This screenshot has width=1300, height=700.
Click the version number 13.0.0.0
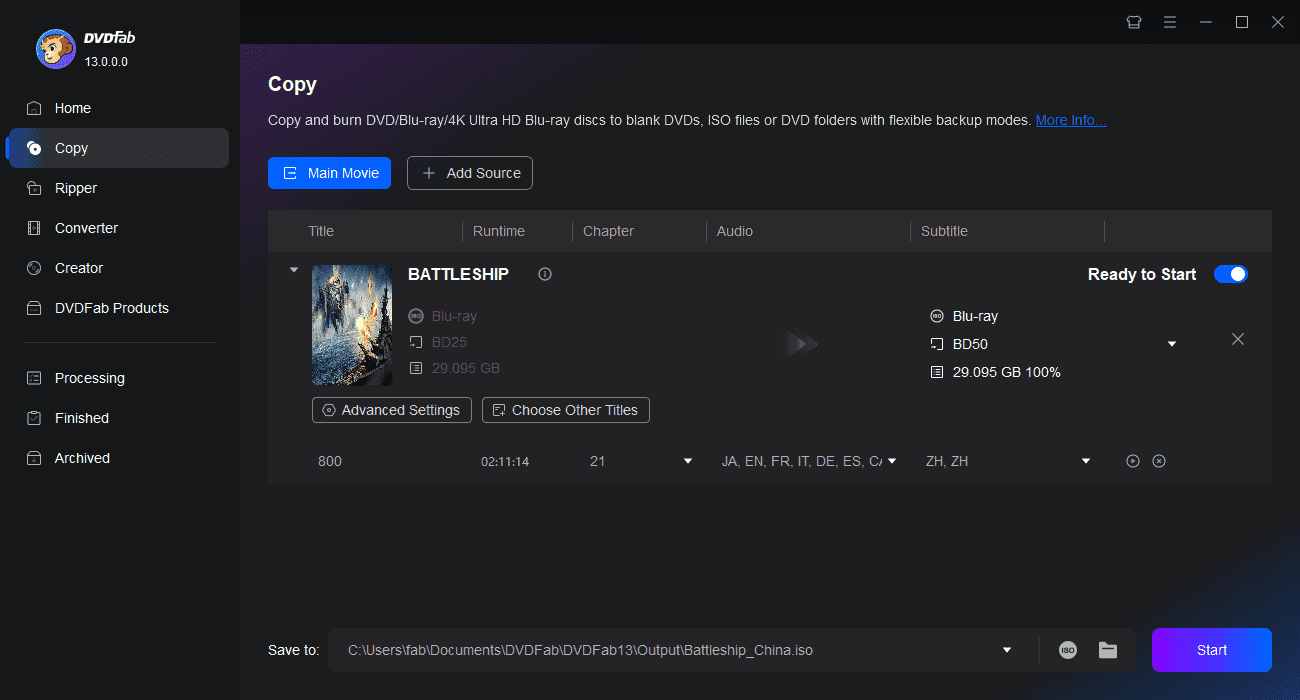[106, 62]
